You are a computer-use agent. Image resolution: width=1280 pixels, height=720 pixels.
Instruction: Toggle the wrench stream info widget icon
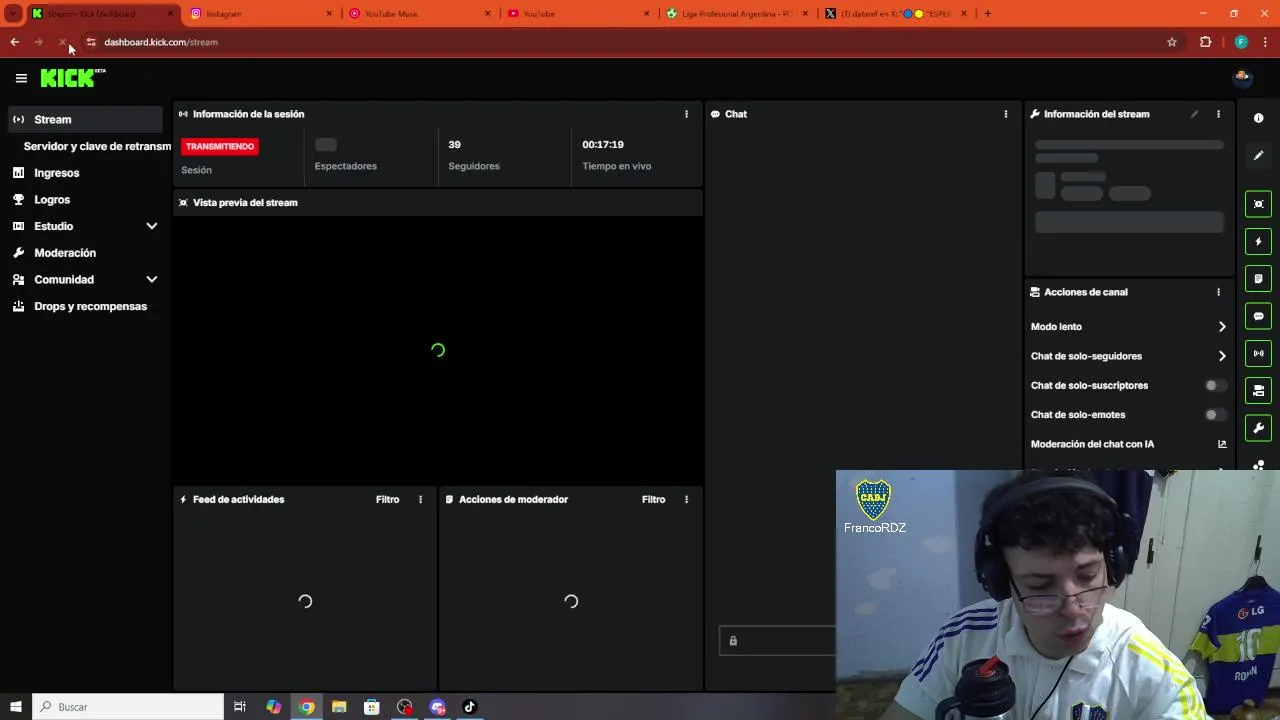pos(1258,428)
